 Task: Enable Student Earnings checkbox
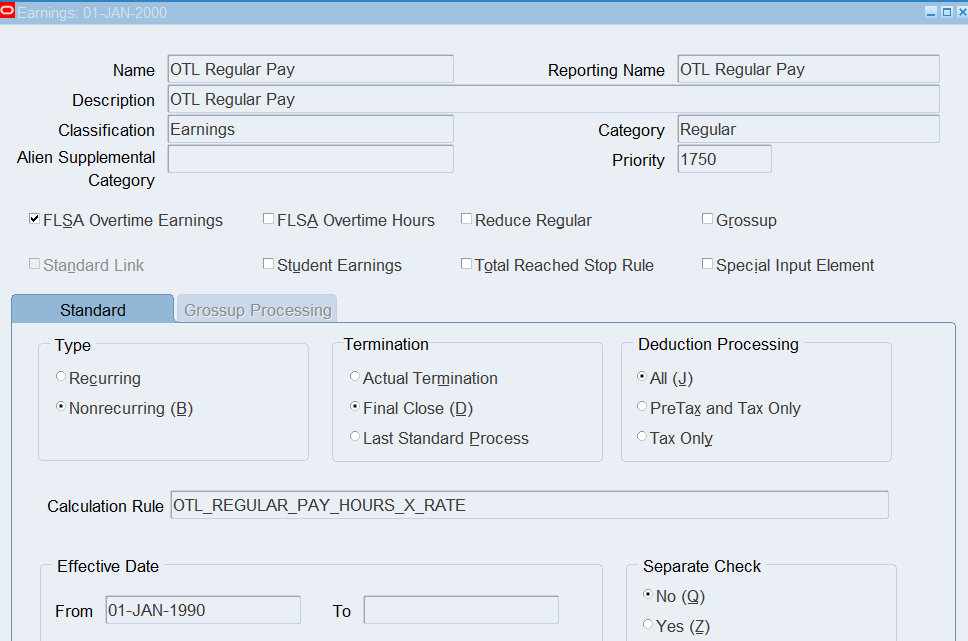(268, 264)
